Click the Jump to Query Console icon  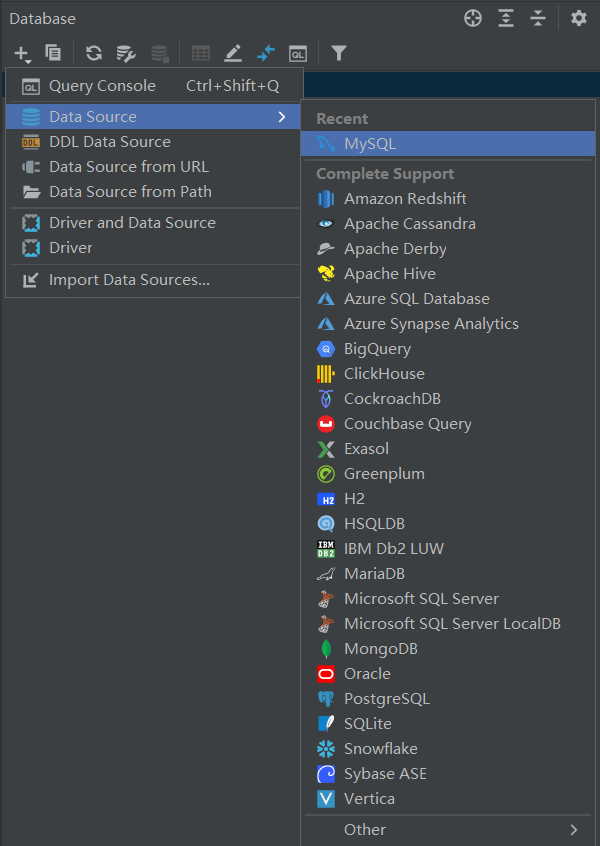[x=298, y=53]
